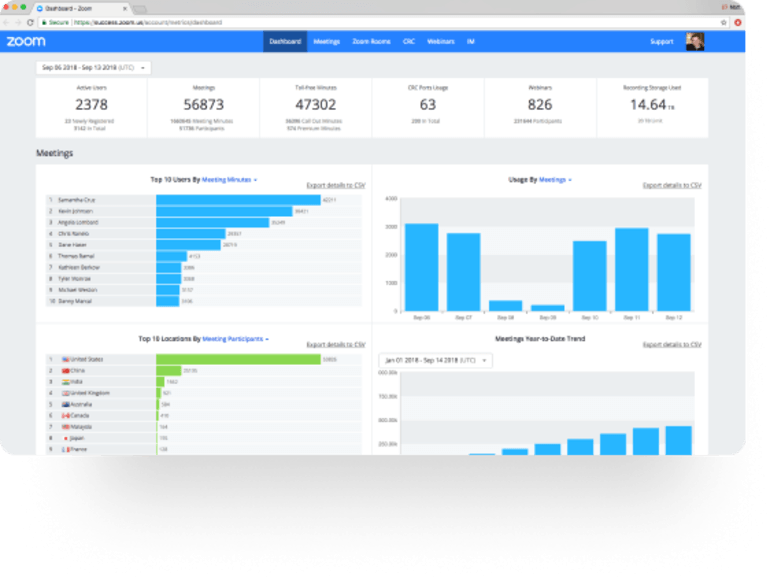Click the Meetings section heading
The image size is (770, 577).
[x=55, y=153]
